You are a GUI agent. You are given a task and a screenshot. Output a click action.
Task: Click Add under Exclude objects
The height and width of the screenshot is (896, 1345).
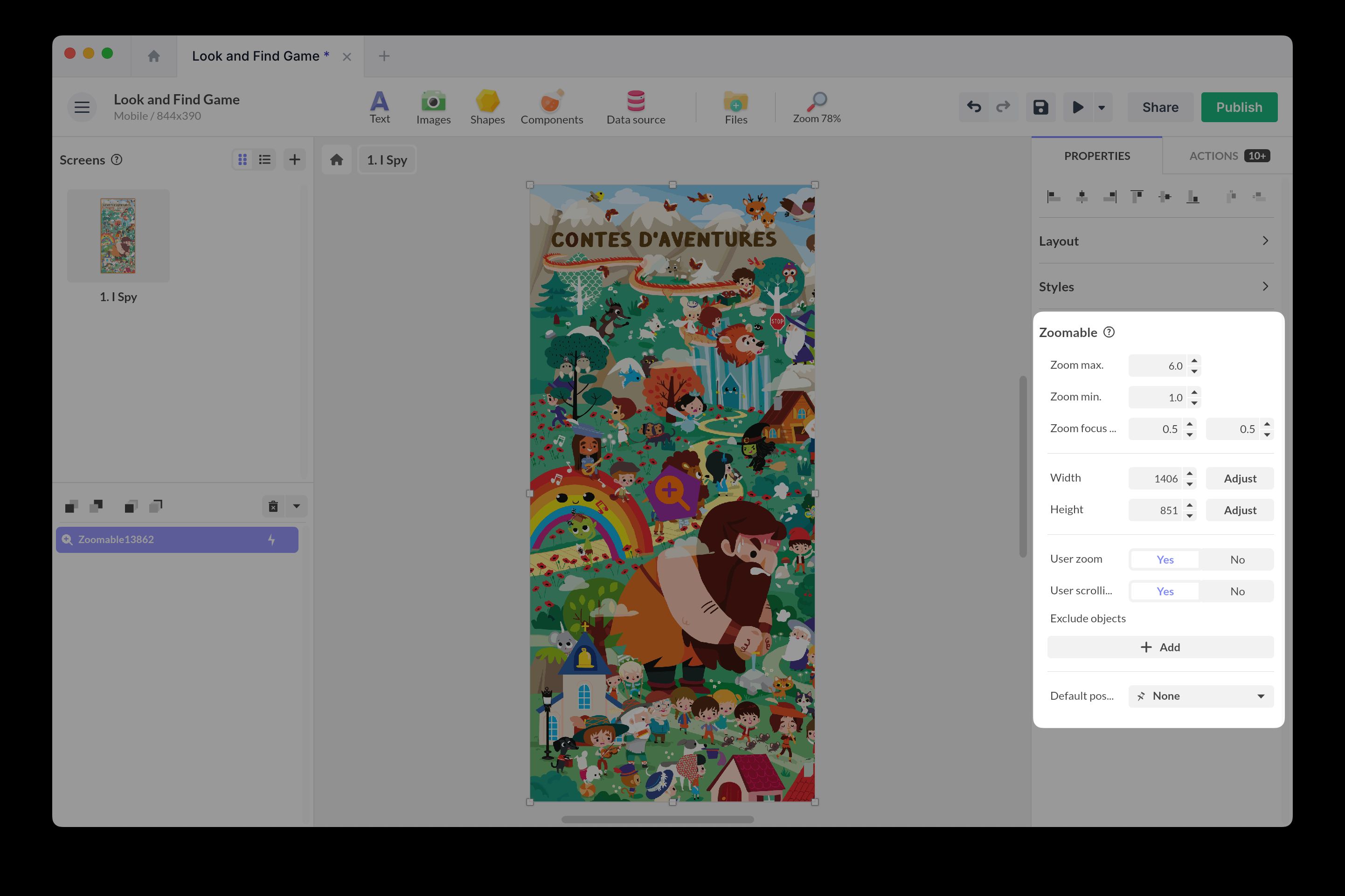(1160, 647)
